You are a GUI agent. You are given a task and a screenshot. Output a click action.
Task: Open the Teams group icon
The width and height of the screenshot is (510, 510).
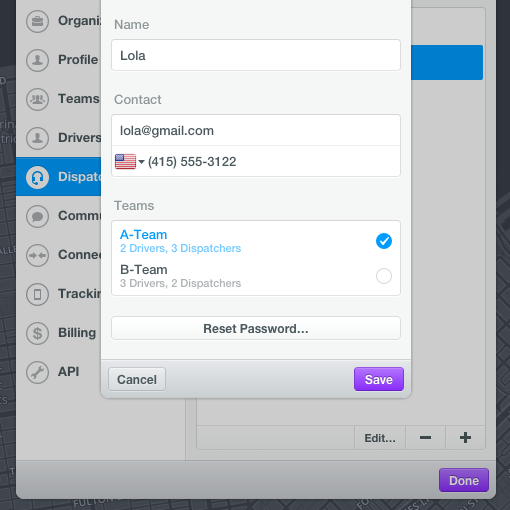pyautogui.click(x=37, y=99)
